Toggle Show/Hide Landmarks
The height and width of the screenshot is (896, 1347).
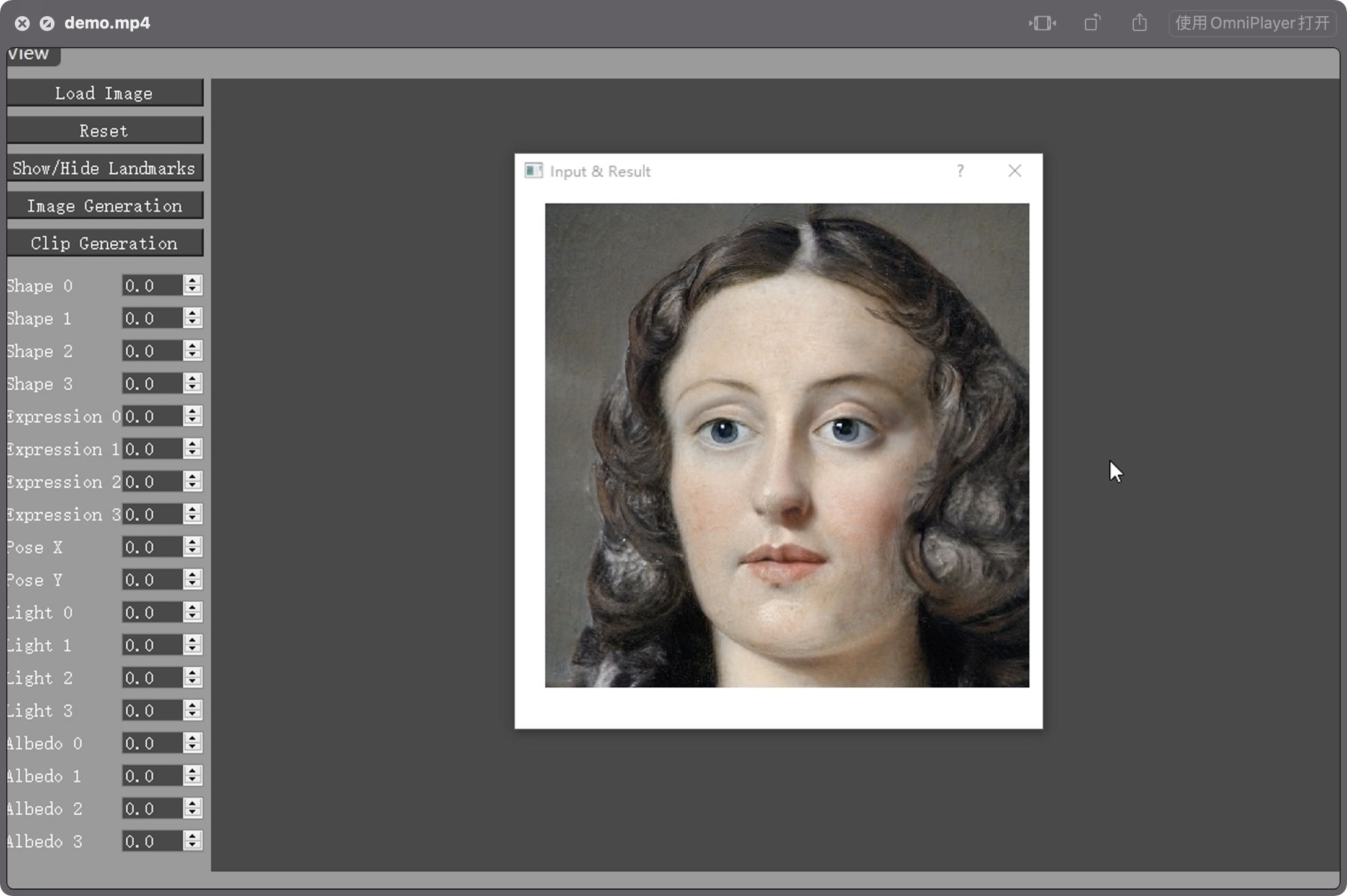(x=104, y=168)
